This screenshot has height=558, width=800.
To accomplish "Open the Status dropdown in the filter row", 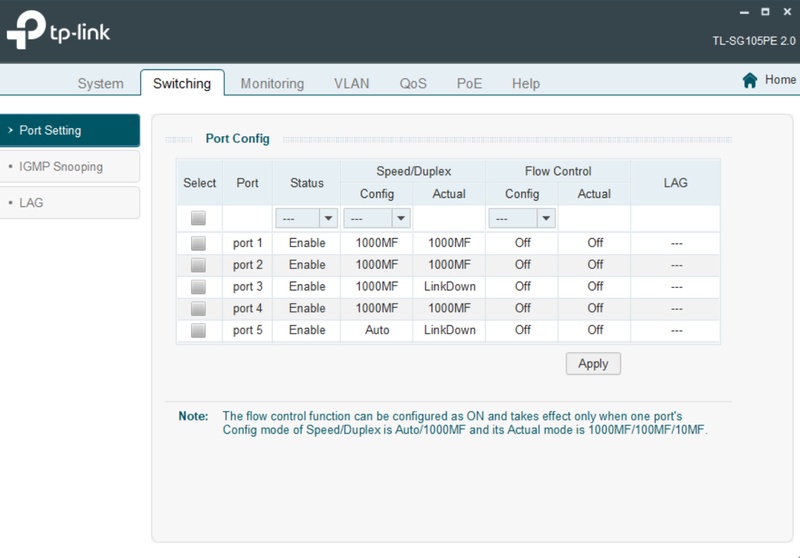I will 307,218.
